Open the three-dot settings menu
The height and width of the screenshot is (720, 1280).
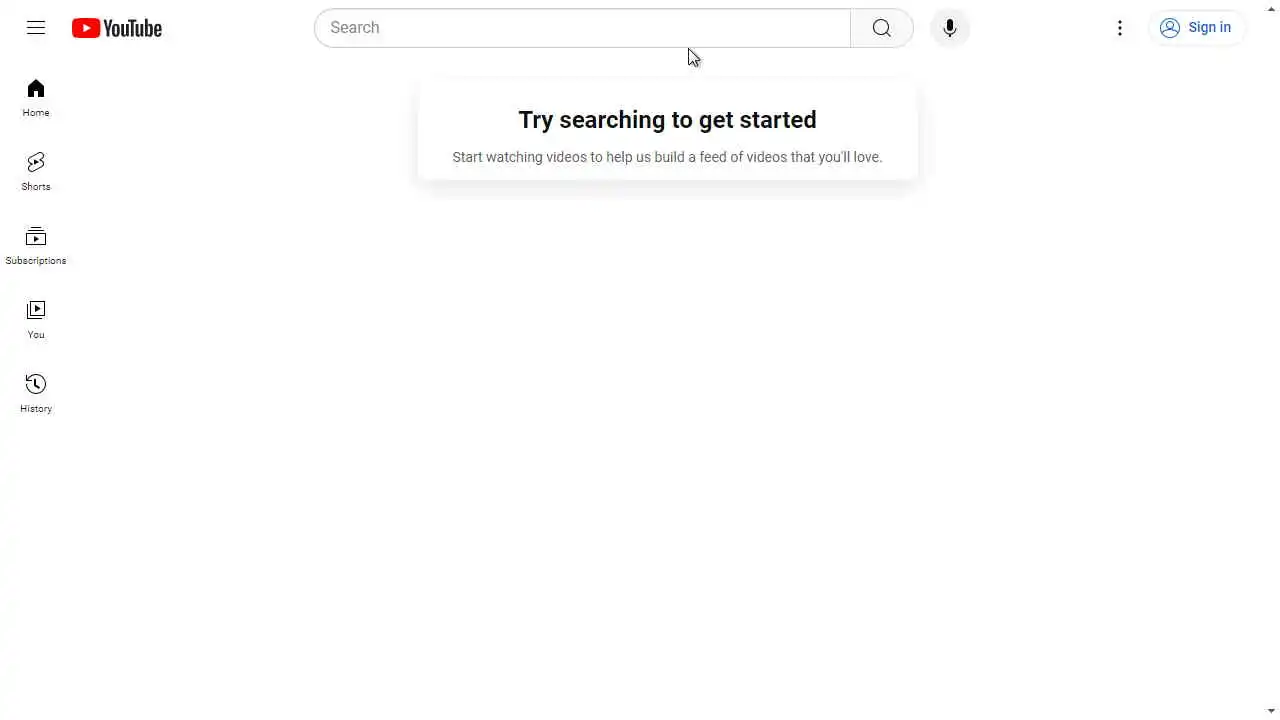pyautogui.click(x=1120, y=28)
